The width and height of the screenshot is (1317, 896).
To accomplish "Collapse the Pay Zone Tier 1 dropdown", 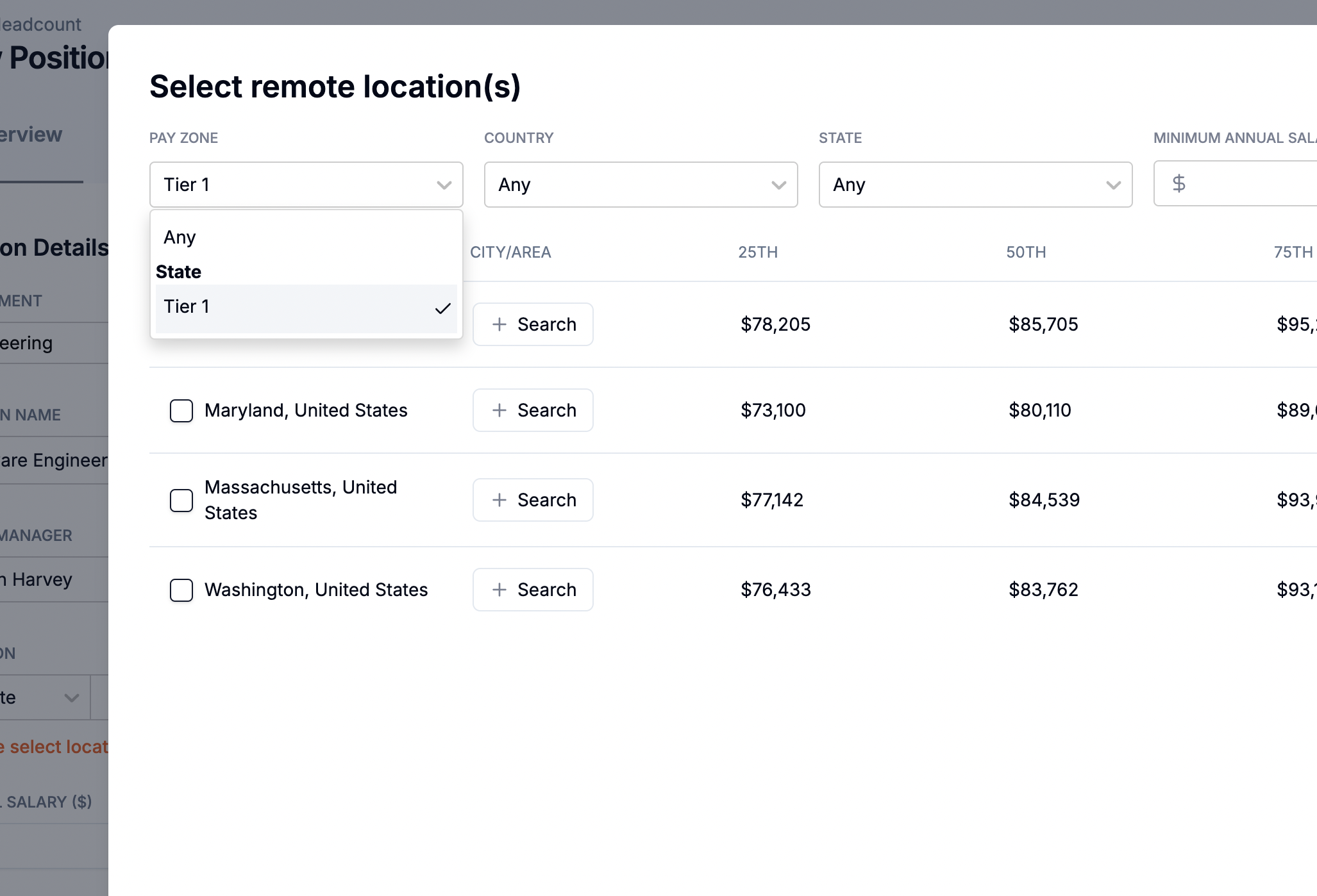I will (x=306, y=185).
